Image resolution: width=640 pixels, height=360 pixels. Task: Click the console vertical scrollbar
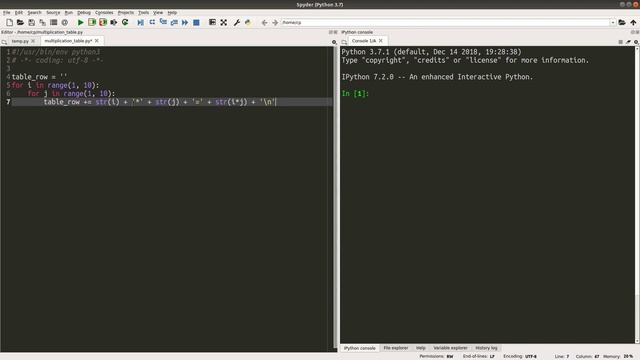pyautogui.click(x=637, y=194)
